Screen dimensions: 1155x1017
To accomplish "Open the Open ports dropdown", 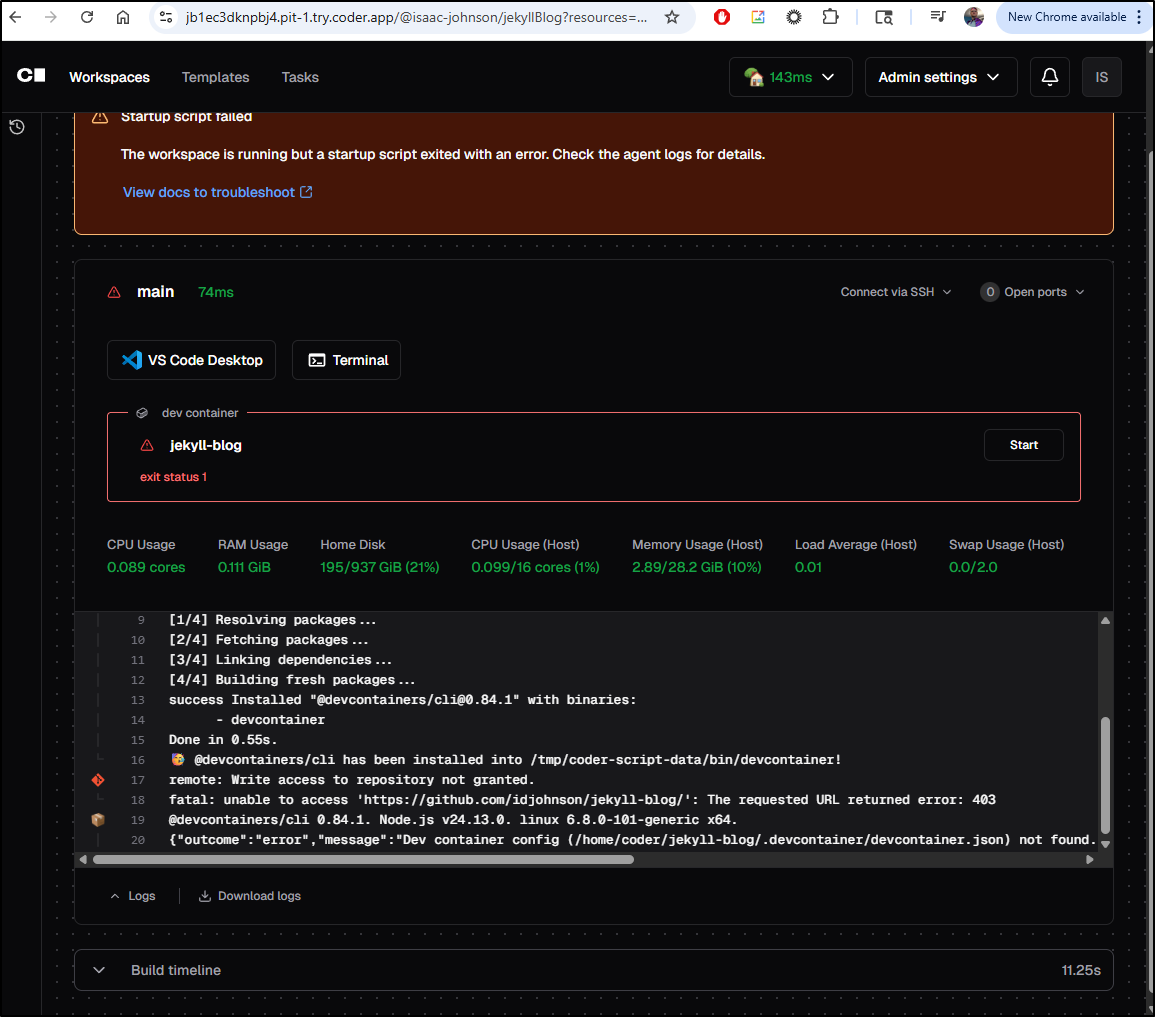I will [1032, 292].
